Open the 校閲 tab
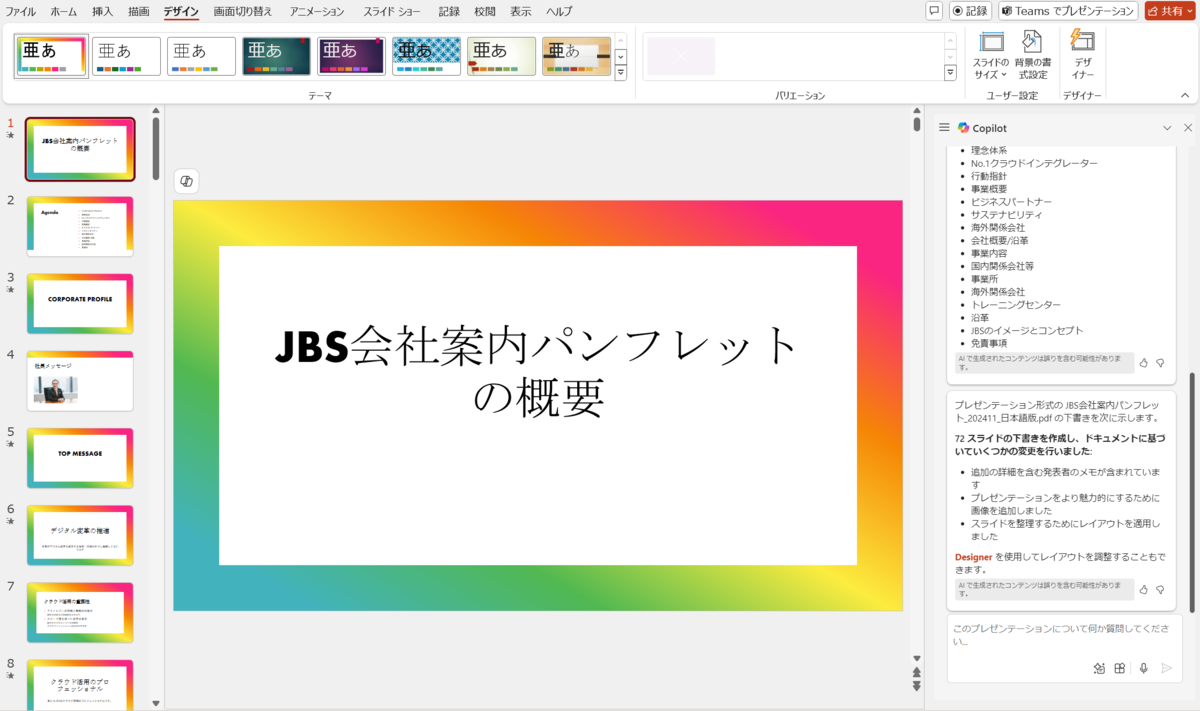1200x711 pixels. 485,12
